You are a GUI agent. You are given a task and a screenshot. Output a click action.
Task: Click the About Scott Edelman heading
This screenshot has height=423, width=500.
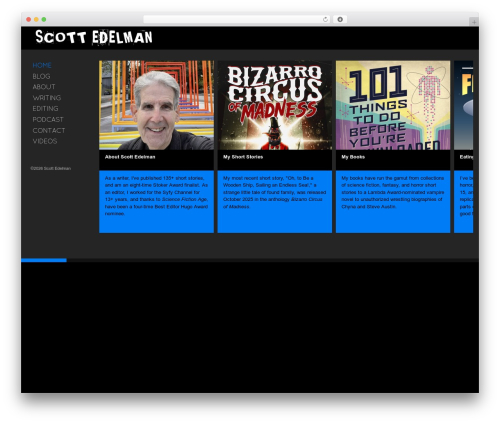coord(130,157)
